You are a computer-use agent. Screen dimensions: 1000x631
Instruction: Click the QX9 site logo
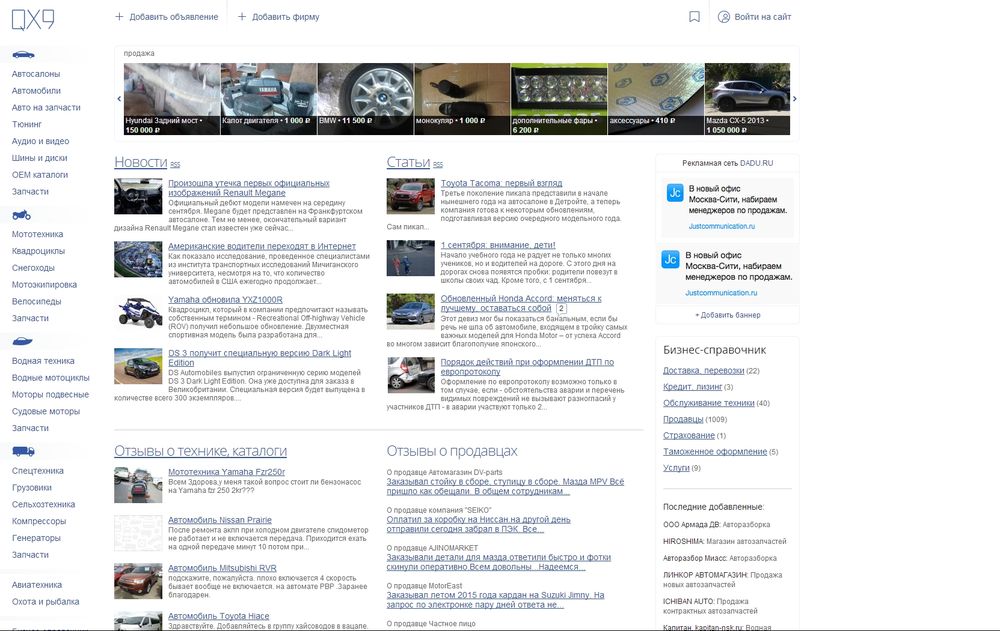[33, 19]
